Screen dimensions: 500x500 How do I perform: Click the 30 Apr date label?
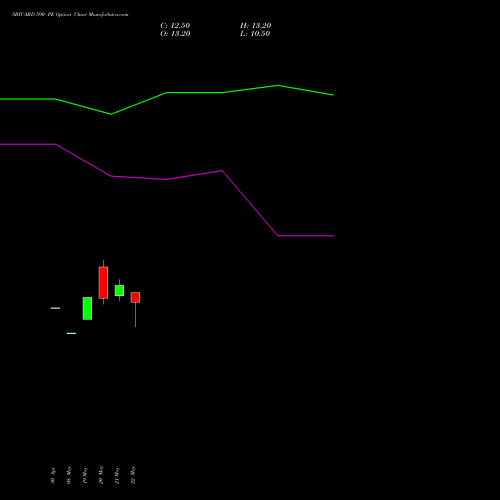[53, 476]
